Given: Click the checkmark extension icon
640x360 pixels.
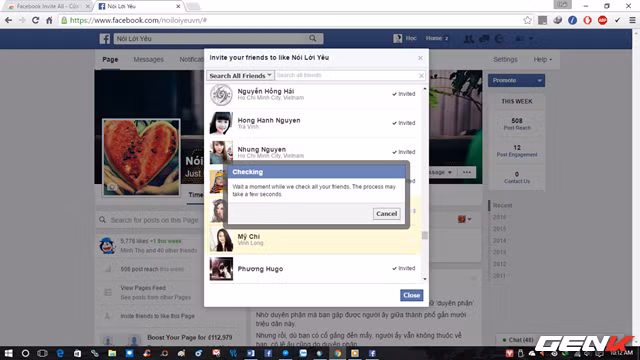Looking at the screenshot, I should click(617, 20).
